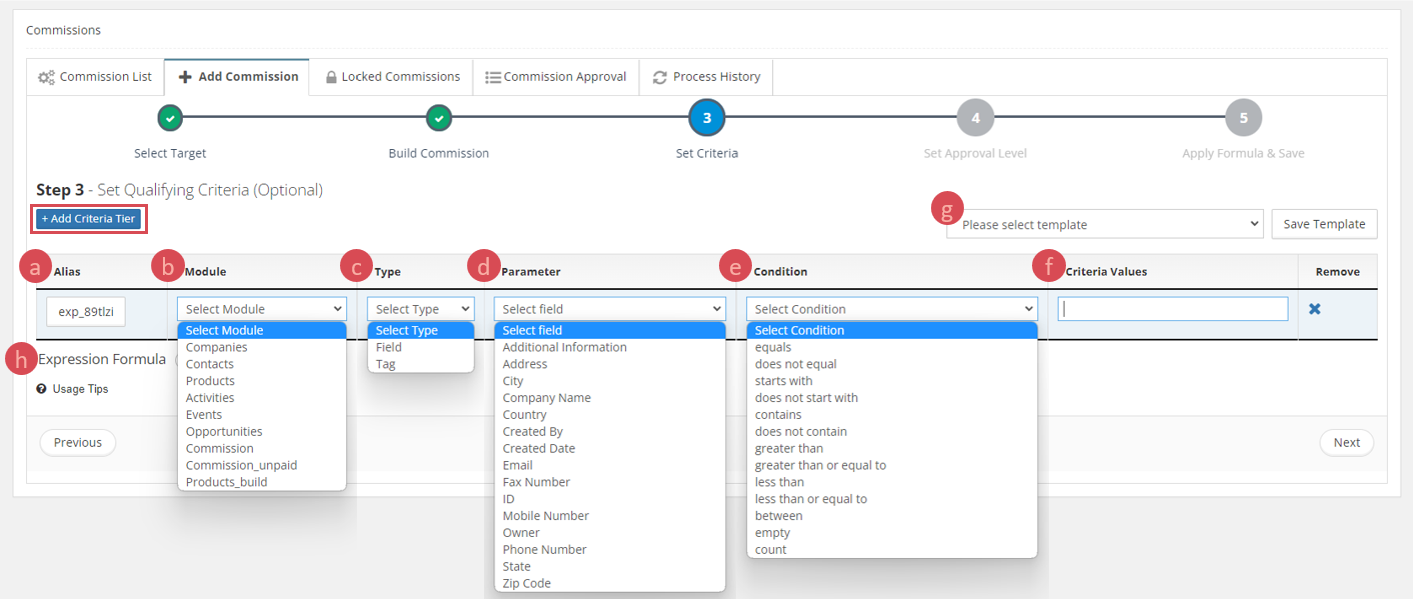Viewport: 1413px width, 599px height.
Task: Click step 4 Set Approval Level circle
Action: [x=975, y=118]
